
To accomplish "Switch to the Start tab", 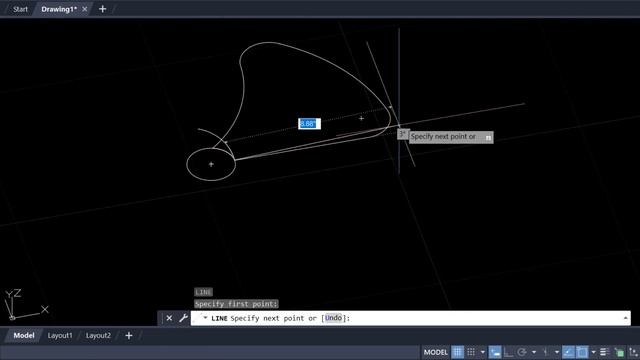I will click(x=20, y=9).
